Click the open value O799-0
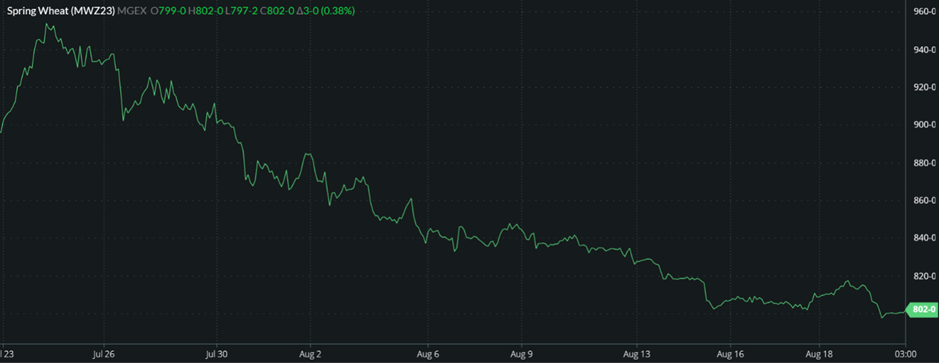This screenshot has width=939, height=363. tap(169, 11)
